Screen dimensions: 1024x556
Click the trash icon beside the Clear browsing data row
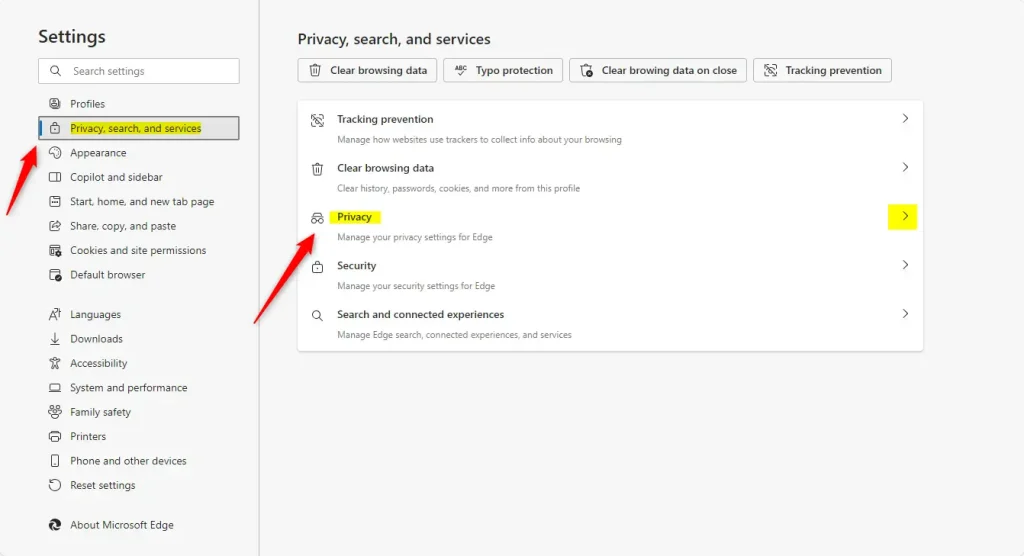pyautogui.click(x=317, y=169)
